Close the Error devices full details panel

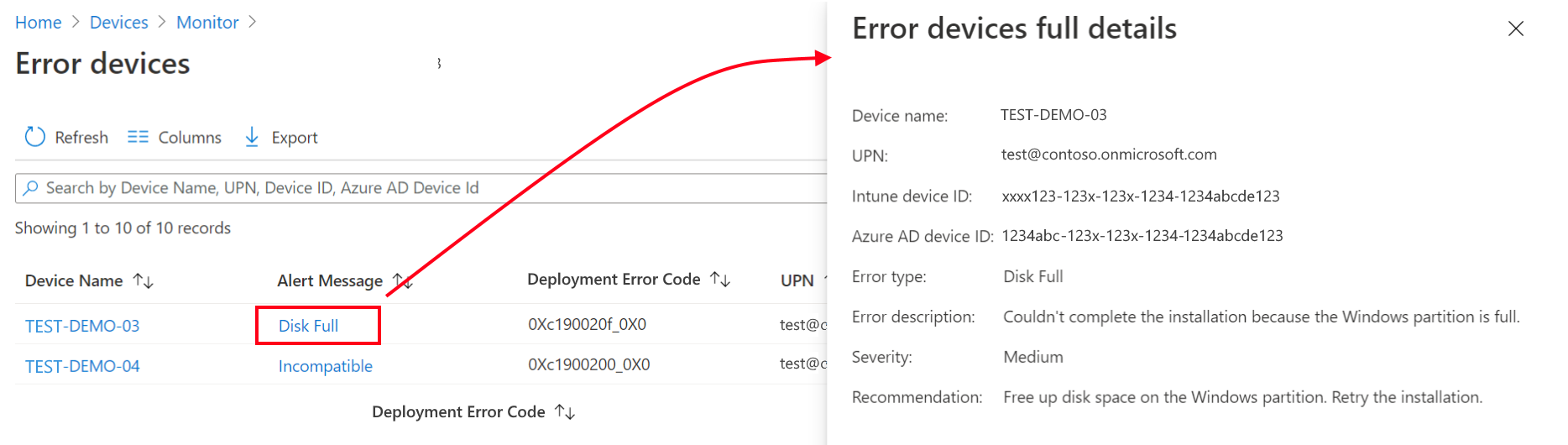click(1515, 29)
